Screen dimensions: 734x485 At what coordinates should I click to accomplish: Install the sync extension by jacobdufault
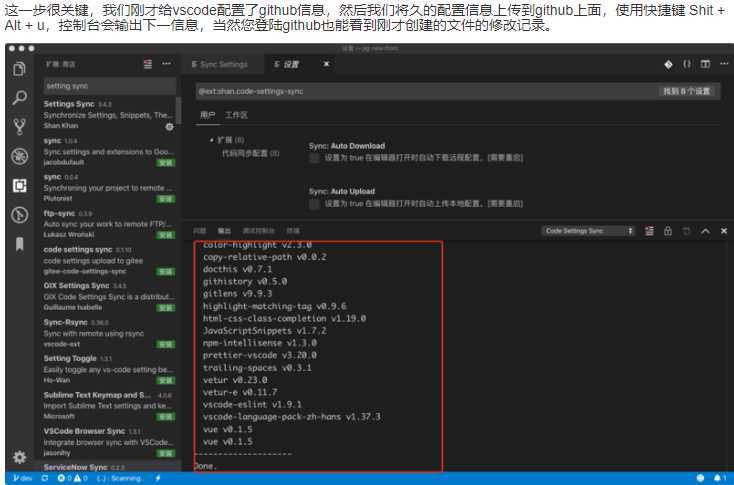pos(166,163)
